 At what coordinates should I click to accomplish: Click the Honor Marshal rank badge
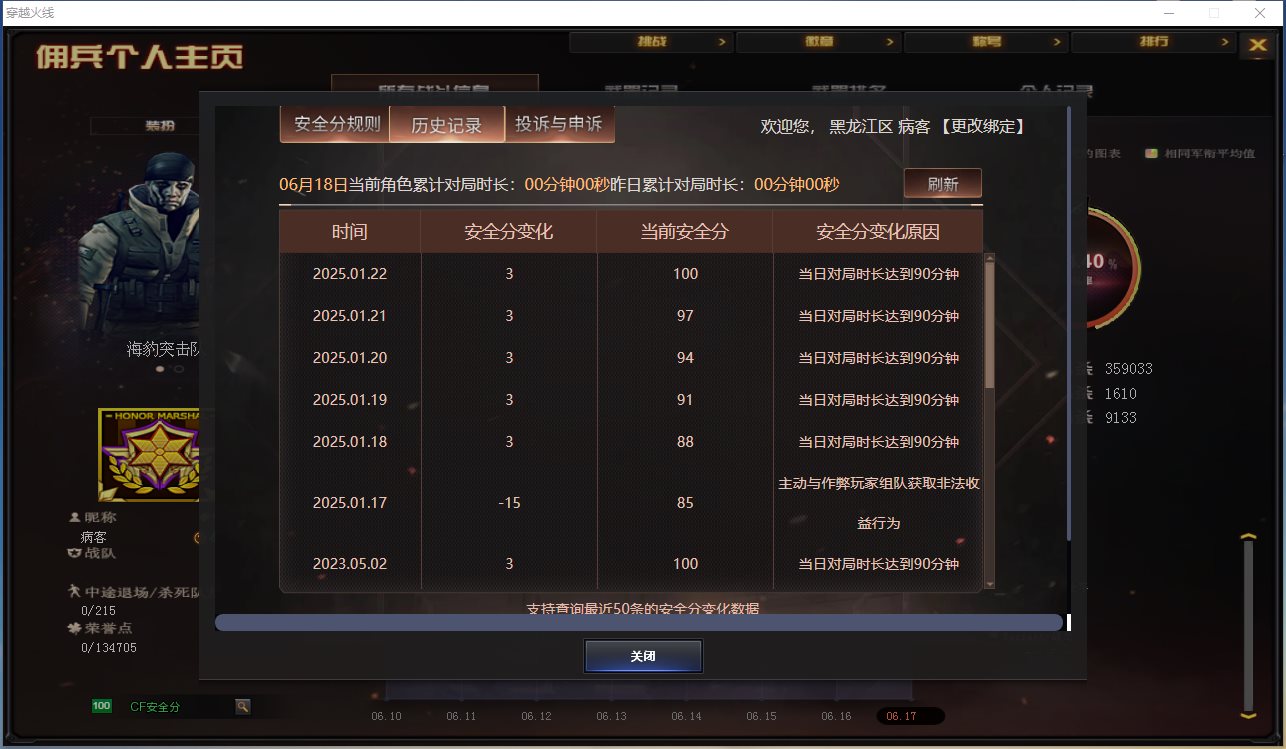[150, 455]
